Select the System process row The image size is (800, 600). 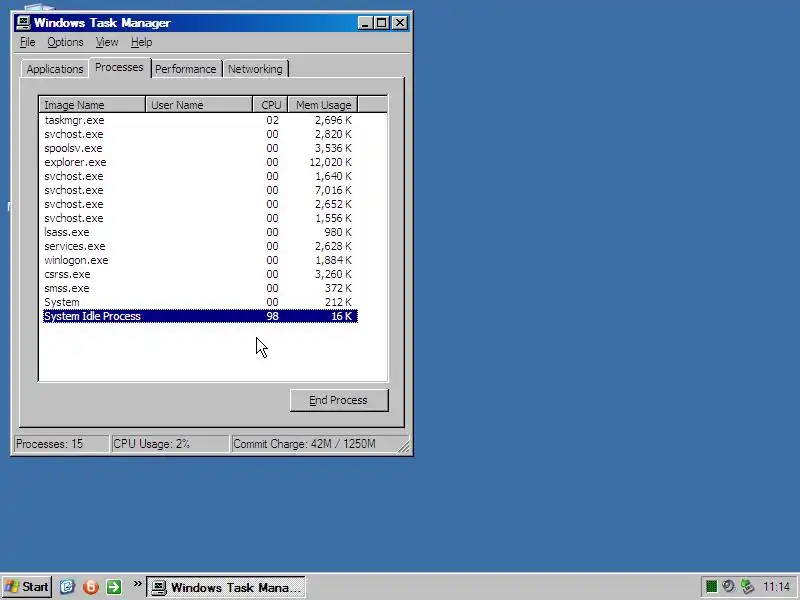[200, 302]
